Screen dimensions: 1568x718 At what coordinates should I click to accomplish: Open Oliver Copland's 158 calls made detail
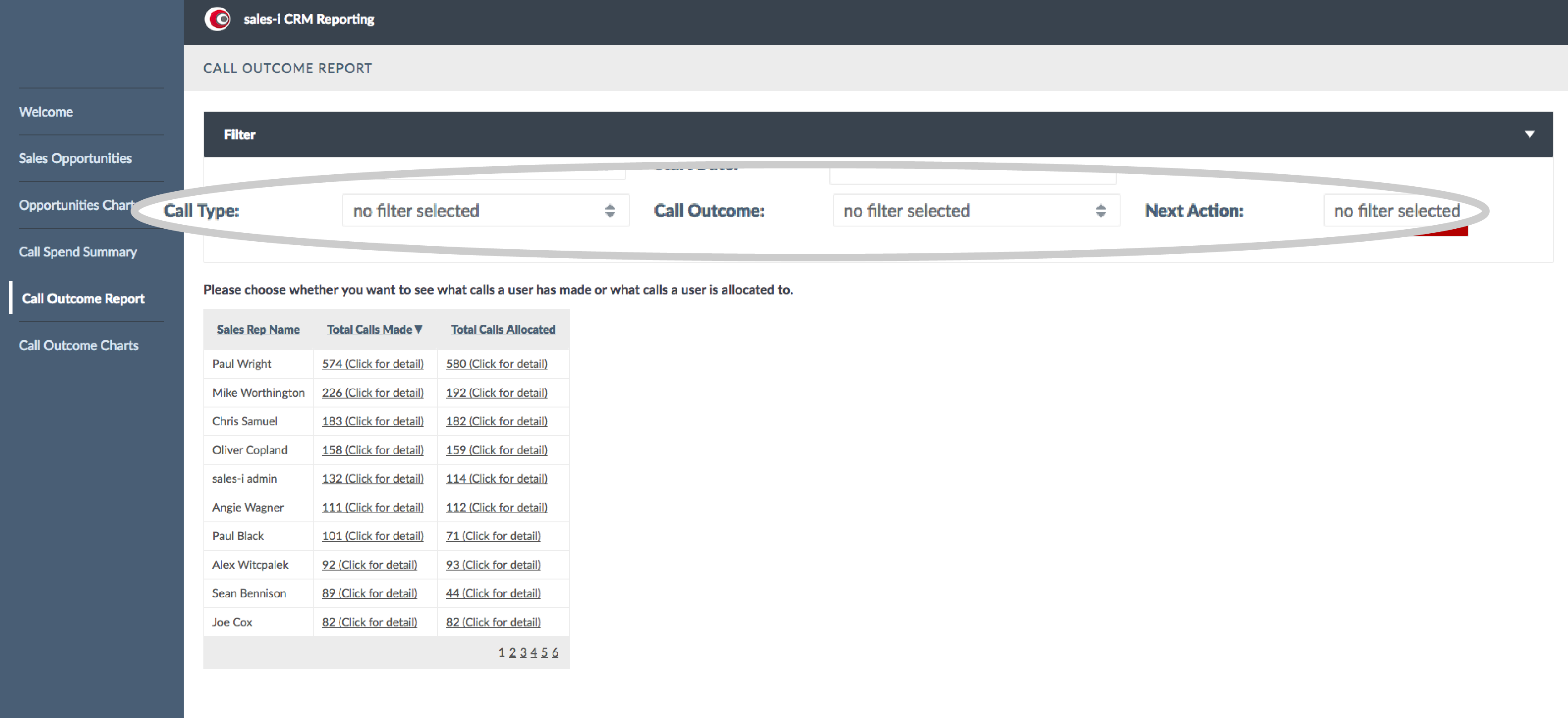pyautogui.click(x=372, y=449)
